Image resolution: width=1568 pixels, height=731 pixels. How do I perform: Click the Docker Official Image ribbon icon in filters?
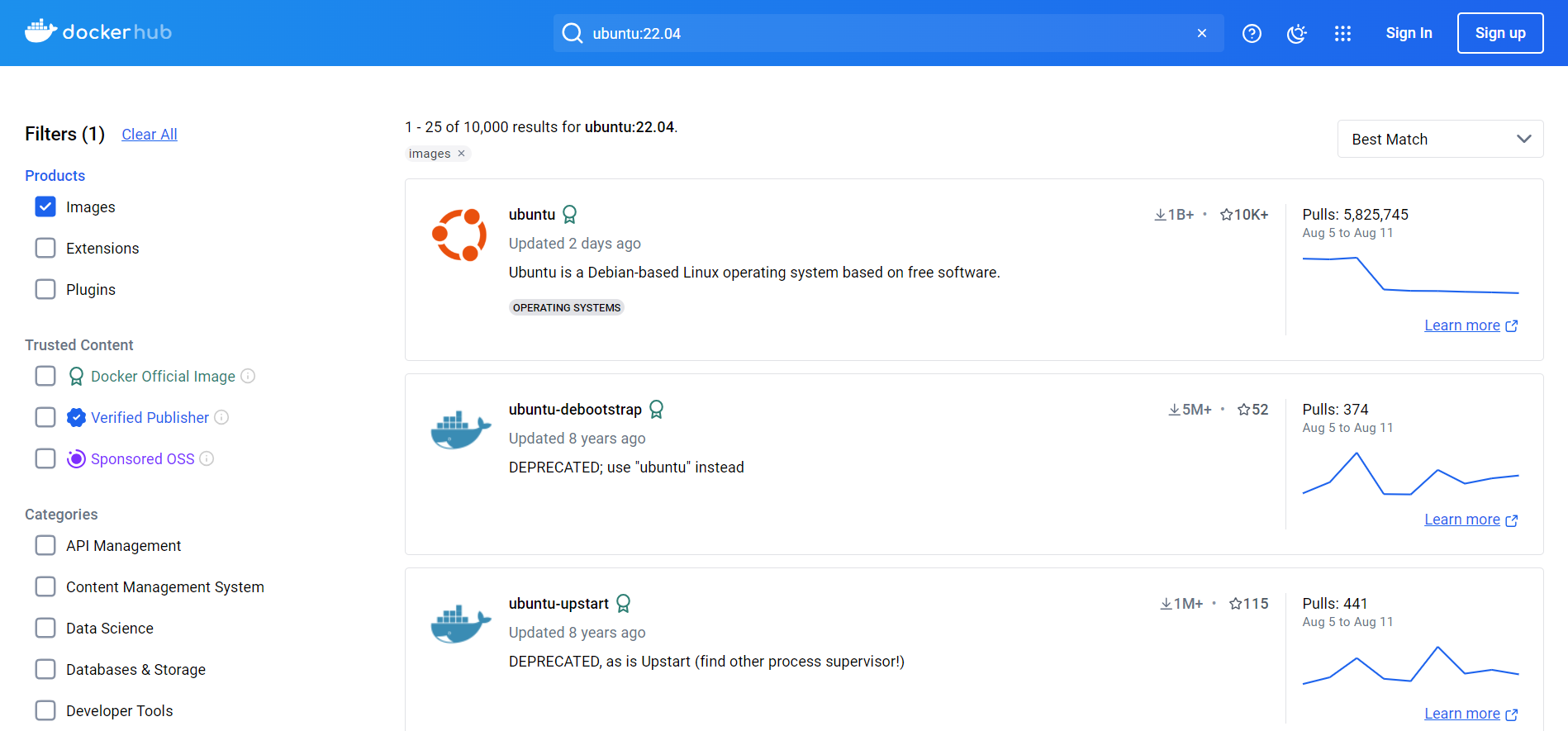pos(76,377)
